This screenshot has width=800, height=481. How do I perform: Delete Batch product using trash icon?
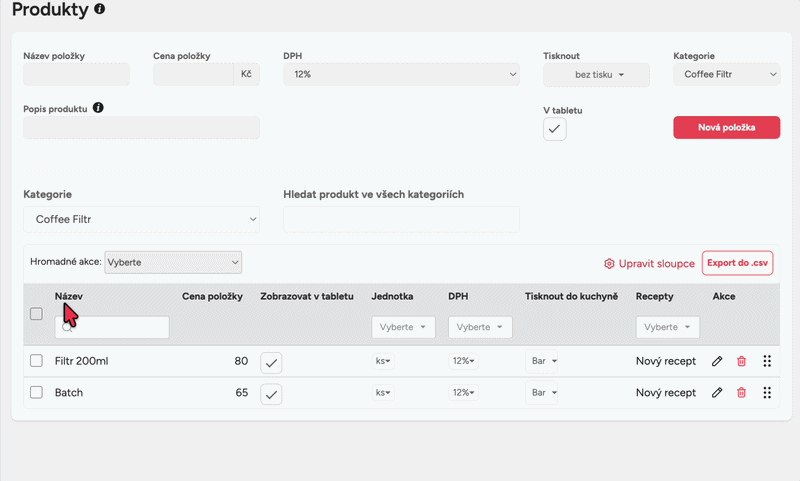tap(741, 393)
